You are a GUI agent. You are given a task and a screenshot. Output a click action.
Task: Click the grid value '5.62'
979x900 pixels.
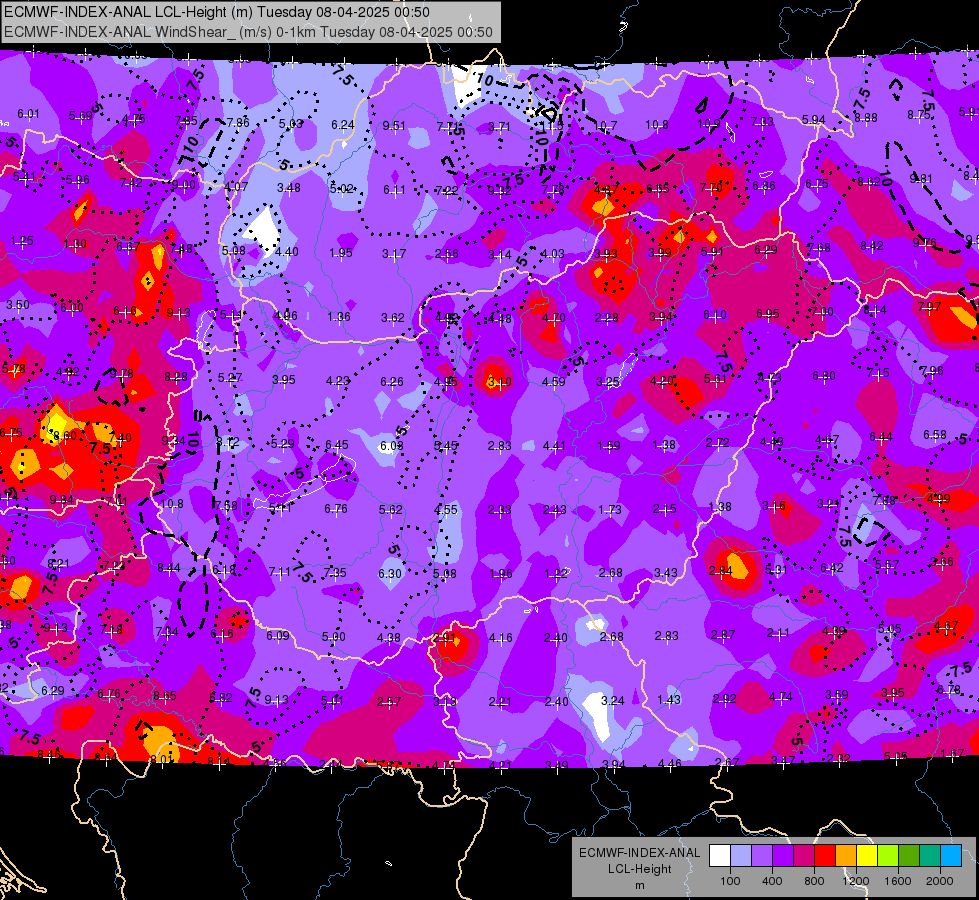coord(390,510)
